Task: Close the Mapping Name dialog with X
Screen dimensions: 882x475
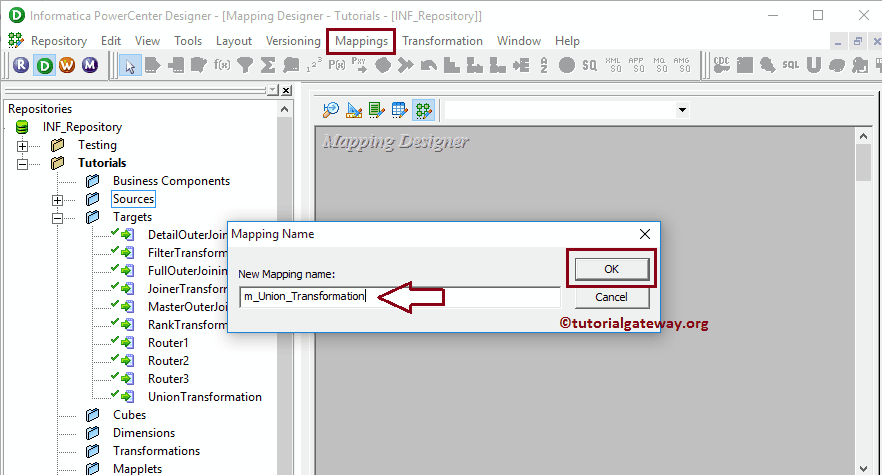Action: tap(645, 234)
